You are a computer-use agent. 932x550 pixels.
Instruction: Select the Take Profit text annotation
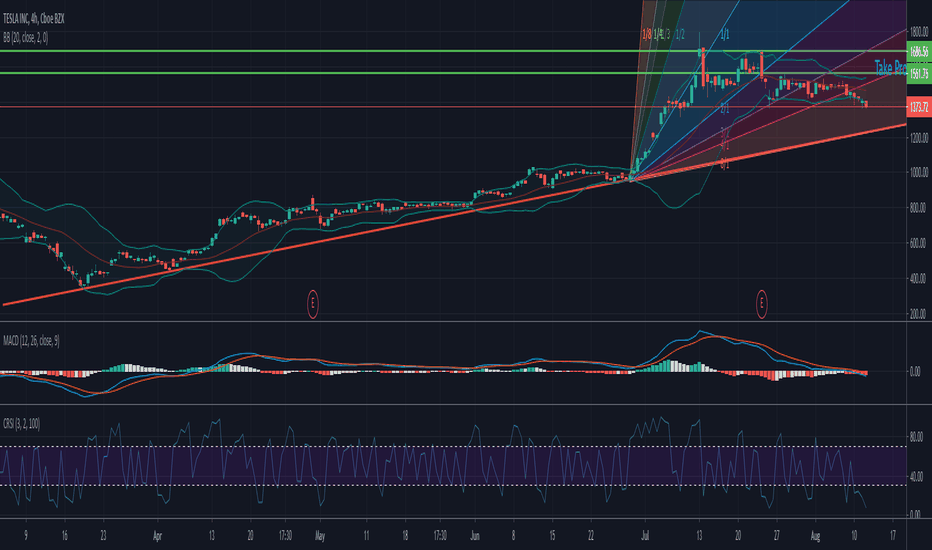pos(890,67)
